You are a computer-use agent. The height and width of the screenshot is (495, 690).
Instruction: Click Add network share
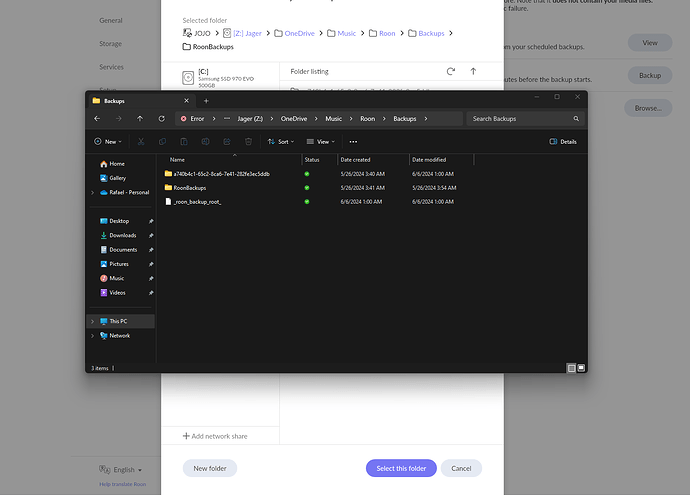pyautogui.click(x=215, y=436)
